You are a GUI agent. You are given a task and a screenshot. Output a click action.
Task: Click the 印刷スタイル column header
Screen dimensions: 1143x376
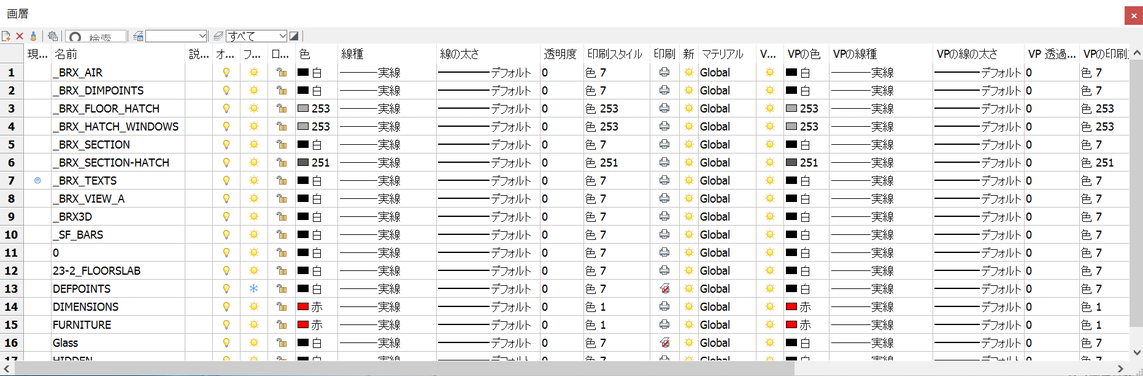(615, 54)
